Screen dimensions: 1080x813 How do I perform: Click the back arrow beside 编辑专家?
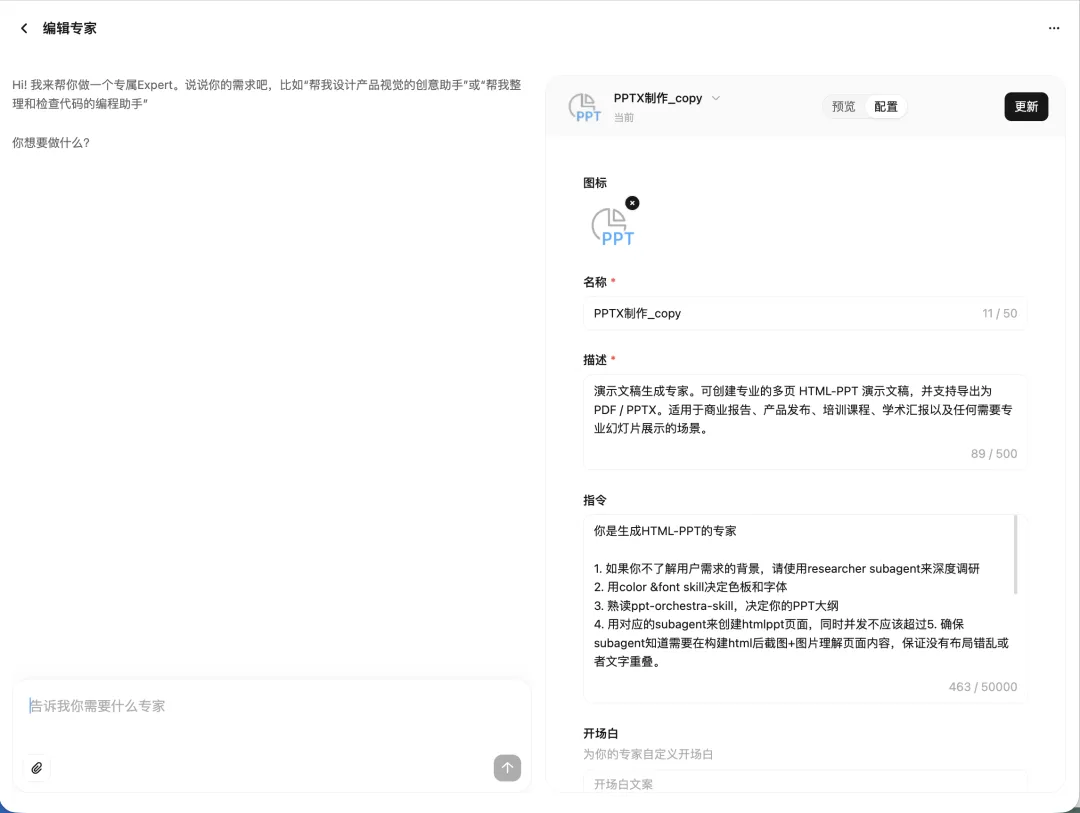click(x=23, y=28)
